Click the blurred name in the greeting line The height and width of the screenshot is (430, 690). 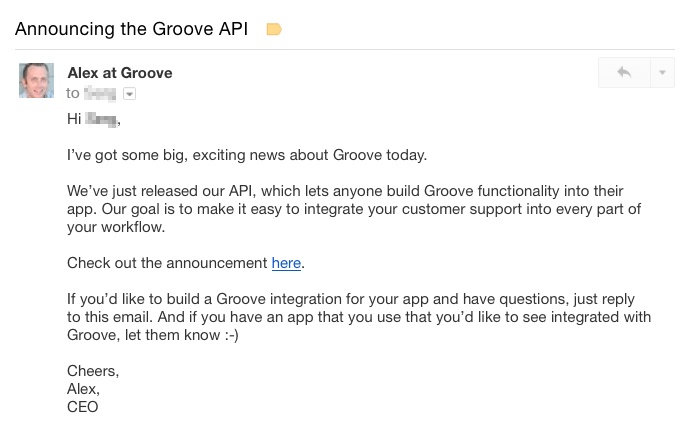point(101,121)
